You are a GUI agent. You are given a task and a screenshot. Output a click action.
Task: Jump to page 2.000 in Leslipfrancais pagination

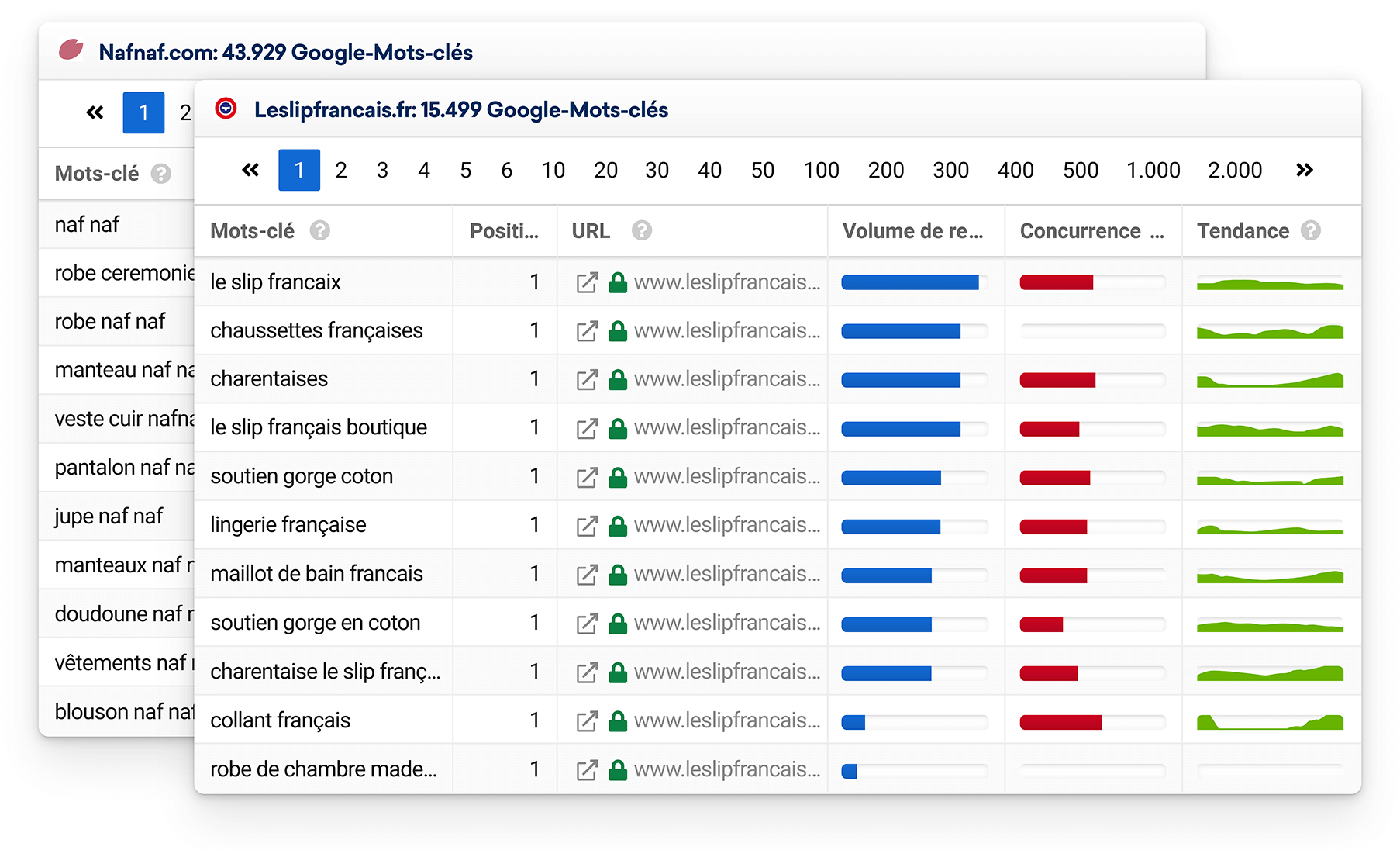tap(1235, 170)
